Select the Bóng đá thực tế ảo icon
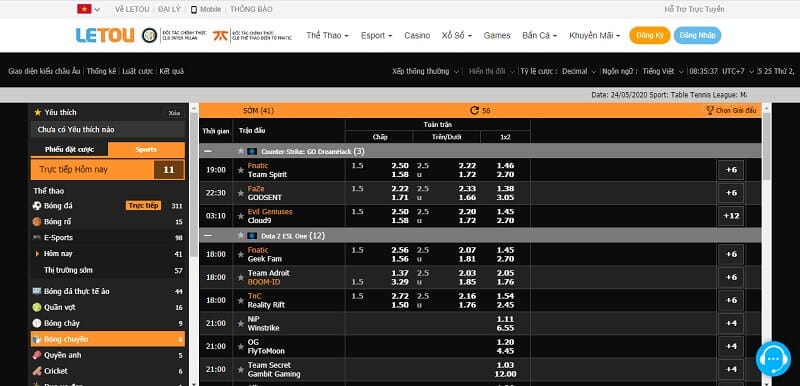Screen dimensions: 800x386 pyautogui.click(x=37, y=291)
